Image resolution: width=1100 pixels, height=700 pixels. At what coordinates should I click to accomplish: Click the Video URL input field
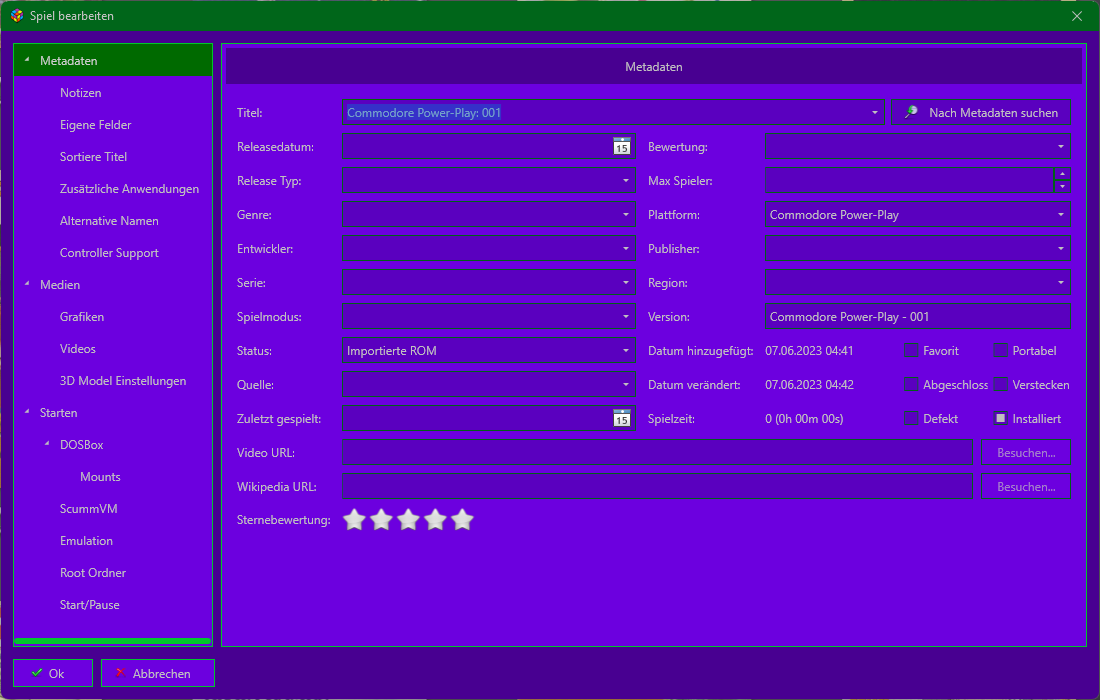pyautogui.click(x=657, y=452)
